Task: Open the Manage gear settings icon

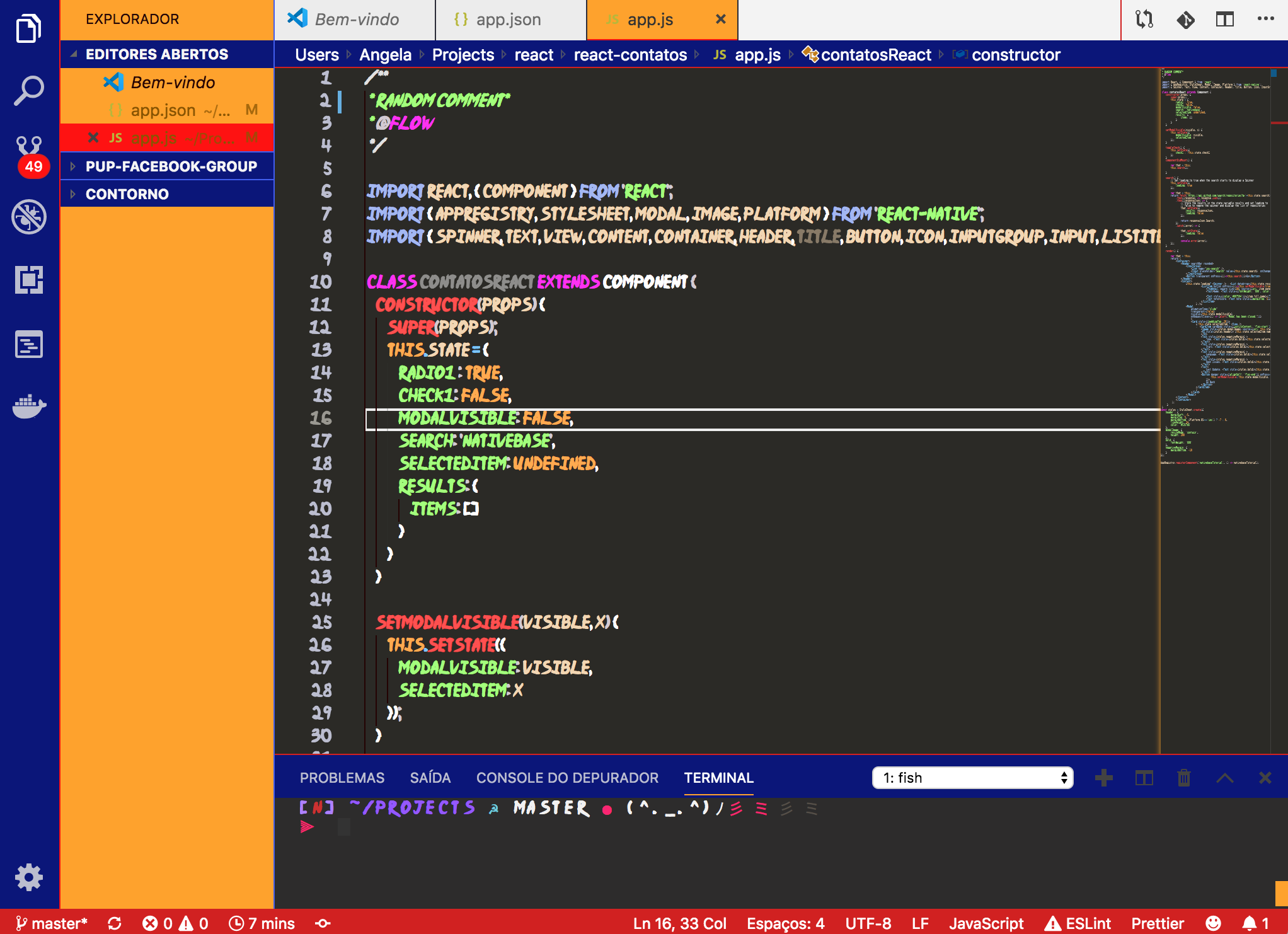Action: (x=29, y=877)
